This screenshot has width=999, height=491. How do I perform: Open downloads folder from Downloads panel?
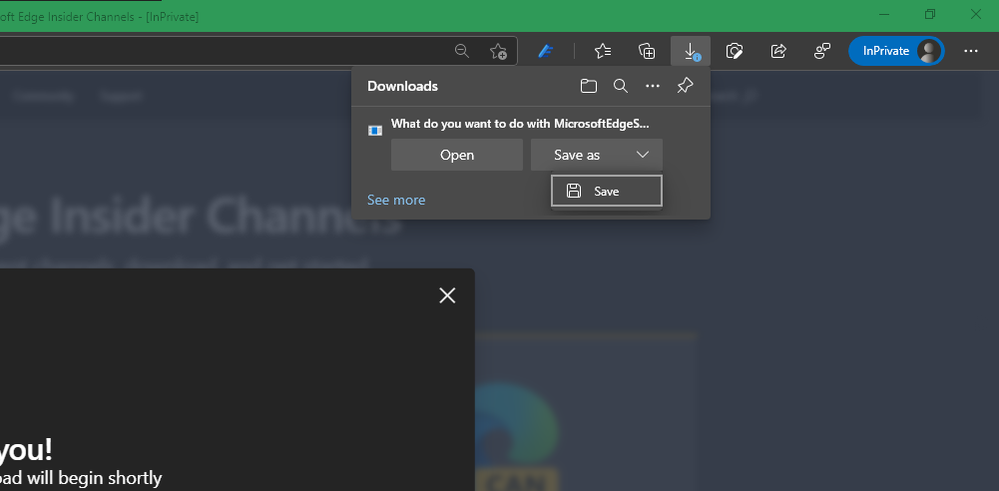tap(589, 86)
